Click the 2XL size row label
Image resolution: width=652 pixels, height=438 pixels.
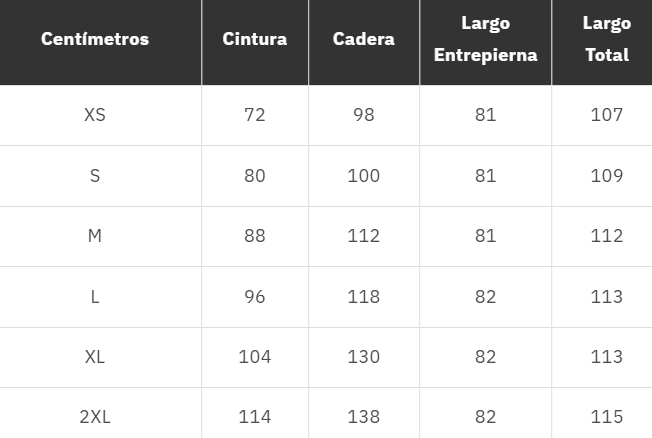[x=95, y=417]
